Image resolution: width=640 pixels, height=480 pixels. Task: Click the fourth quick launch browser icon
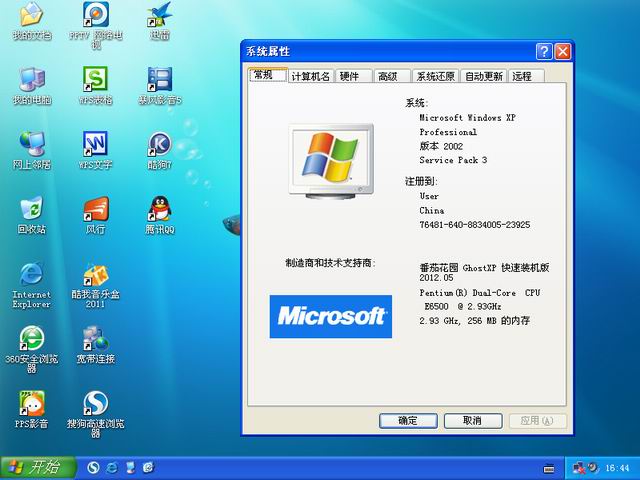148,467
